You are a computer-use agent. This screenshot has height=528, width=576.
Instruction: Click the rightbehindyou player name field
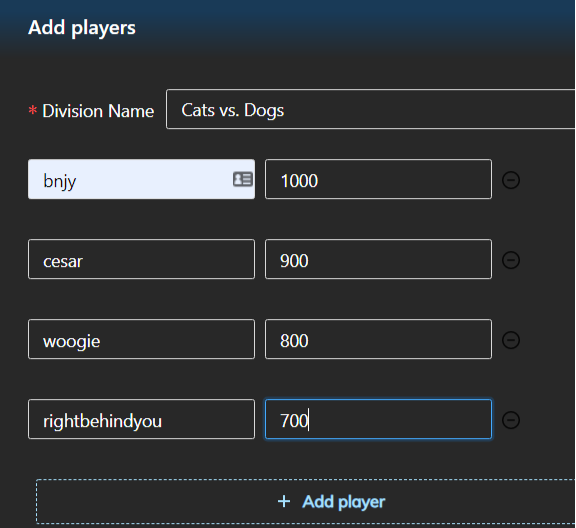(141, 419)
